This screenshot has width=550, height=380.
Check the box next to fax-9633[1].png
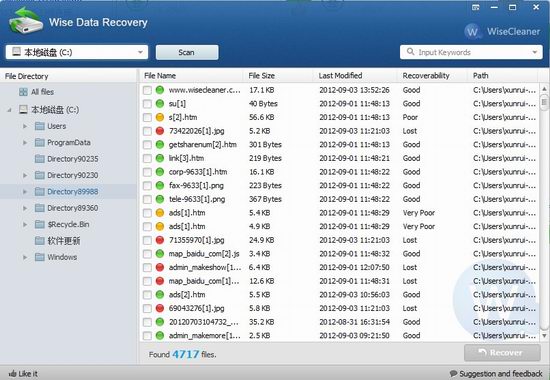coord(147,186)
